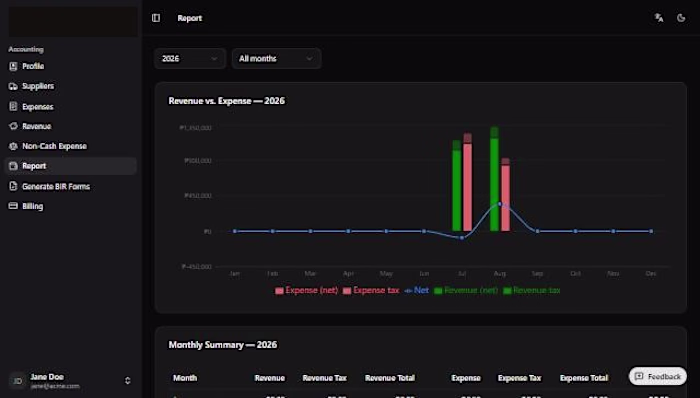Toggle the sidebar panel icon

pyautogui.click(x=156, y=18)
